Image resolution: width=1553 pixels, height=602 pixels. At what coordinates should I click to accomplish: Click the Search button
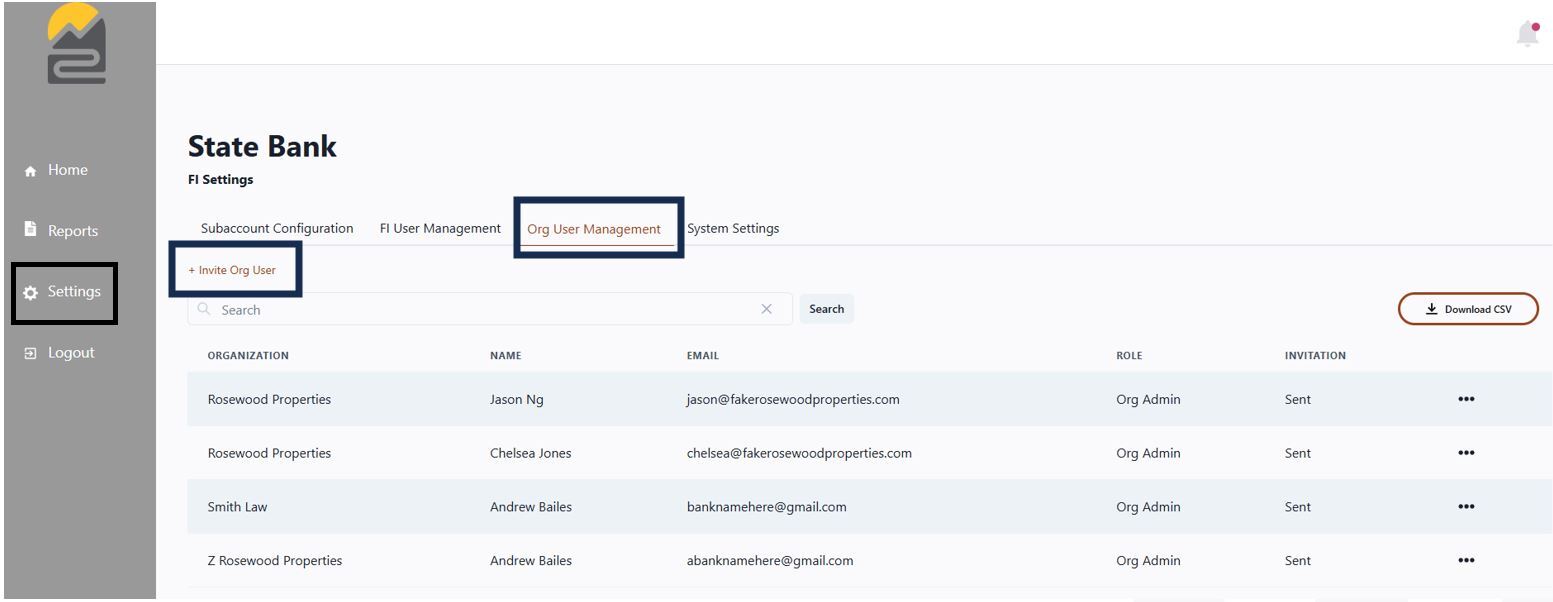pos(826,309)
